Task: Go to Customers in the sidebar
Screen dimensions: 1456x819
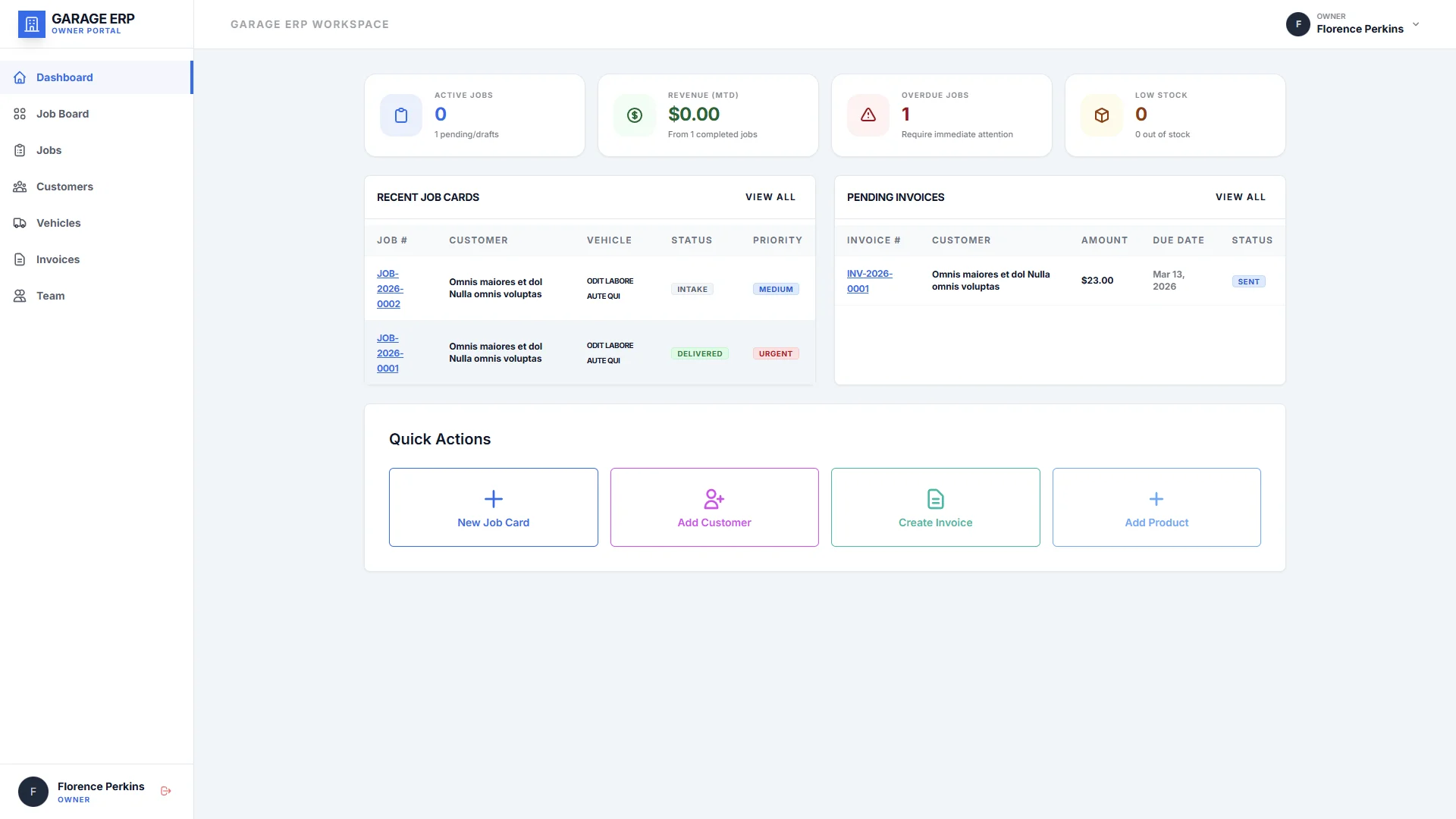Action: (96, 187)
